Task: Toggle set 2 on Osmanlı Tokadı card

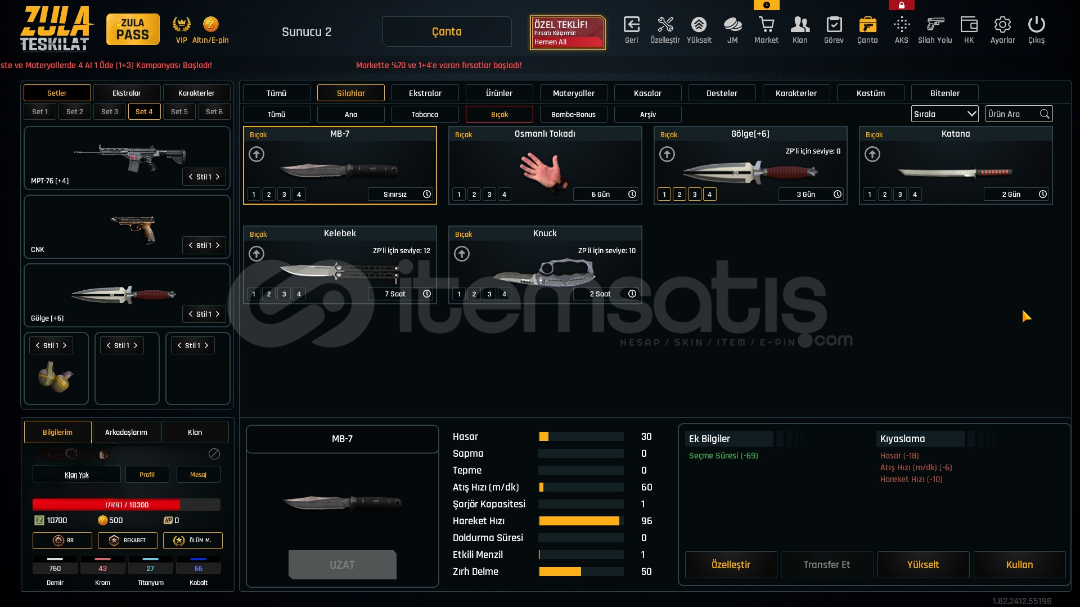Action: point(474,194)
